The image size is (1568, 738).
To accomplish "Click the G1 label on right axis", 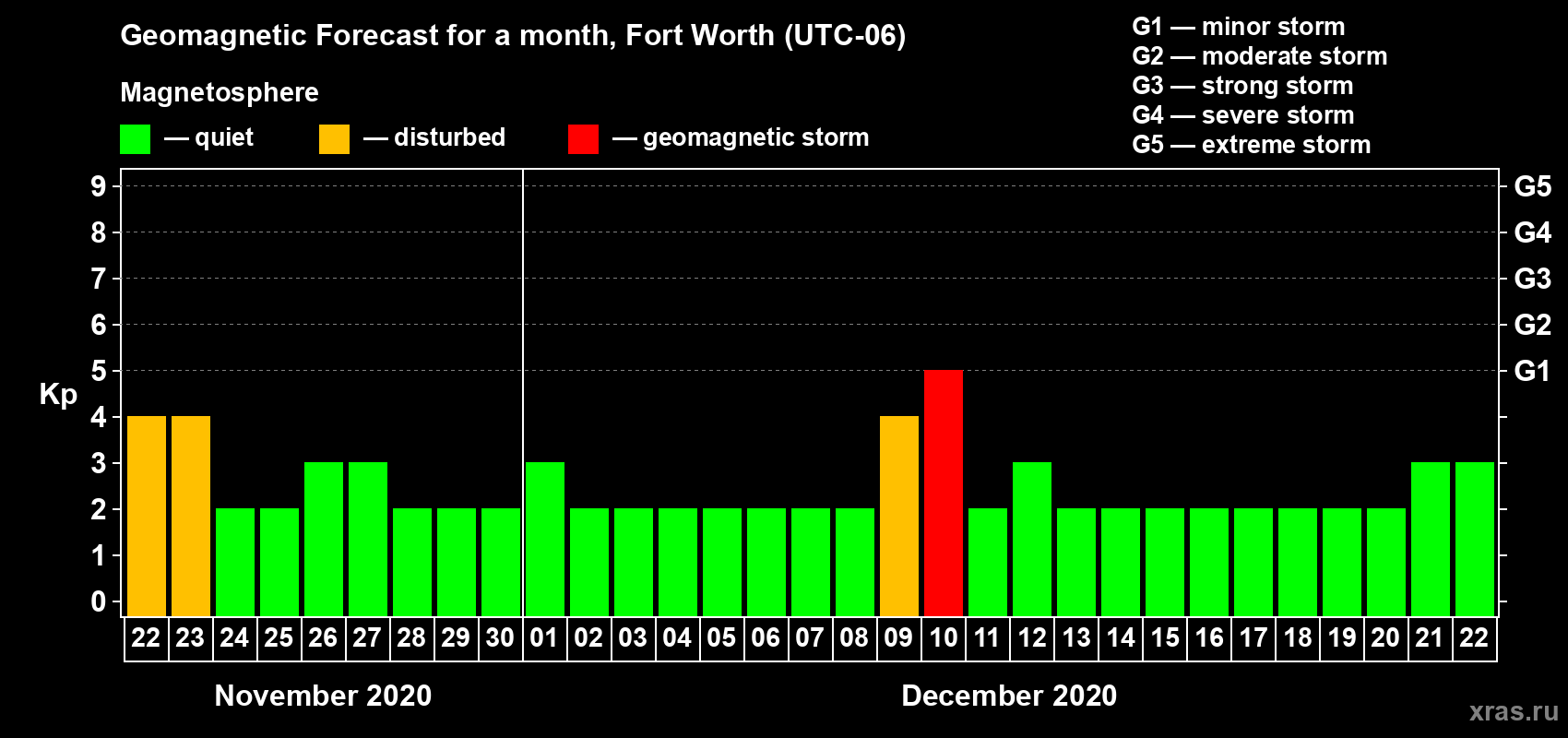I will click(1532, 371).
